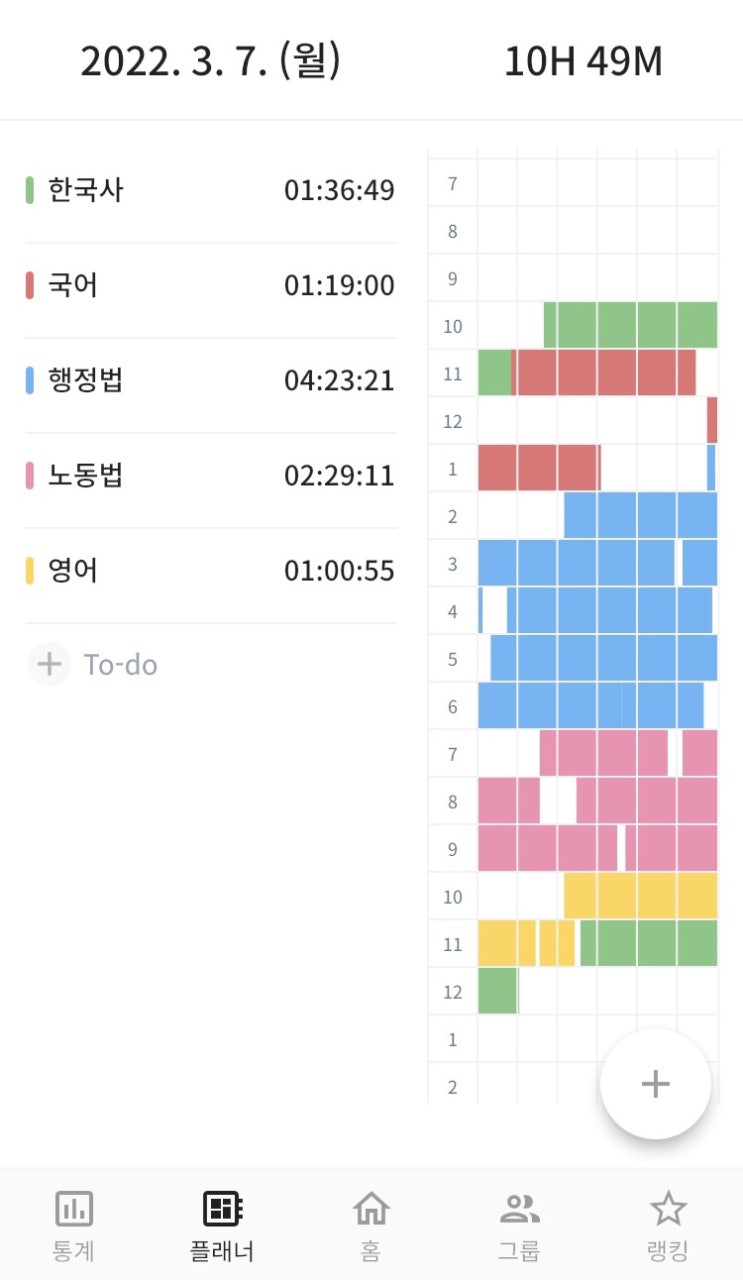Tap the yellow 영어 color marker
This screenshot has height=1280, width=743.
30,571
